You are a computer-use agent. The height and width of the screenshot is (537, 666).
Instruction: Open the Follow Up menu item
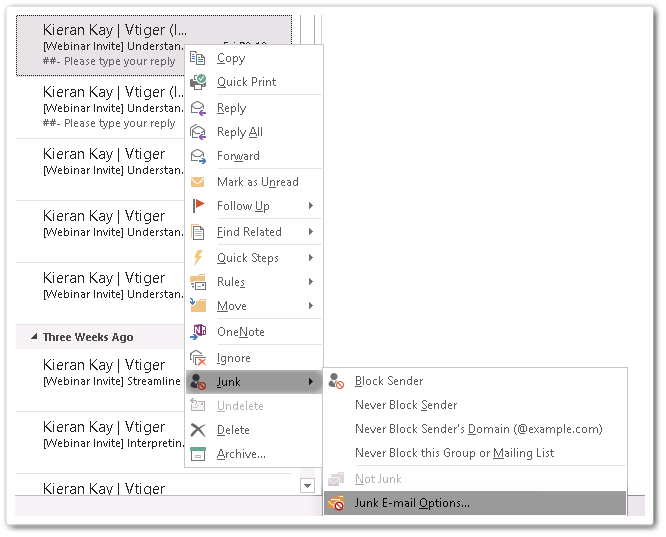(254, 206)
